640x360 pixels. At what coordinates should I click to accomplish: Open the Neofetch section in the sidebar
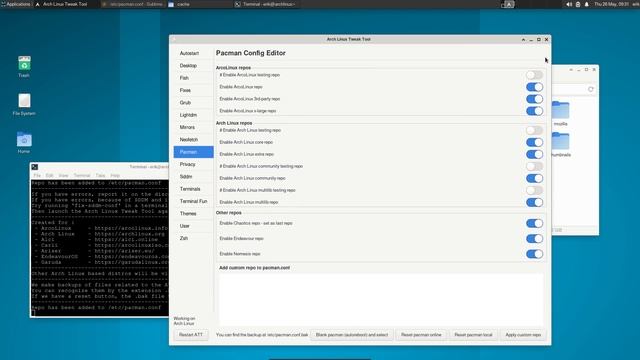point(193,140)
